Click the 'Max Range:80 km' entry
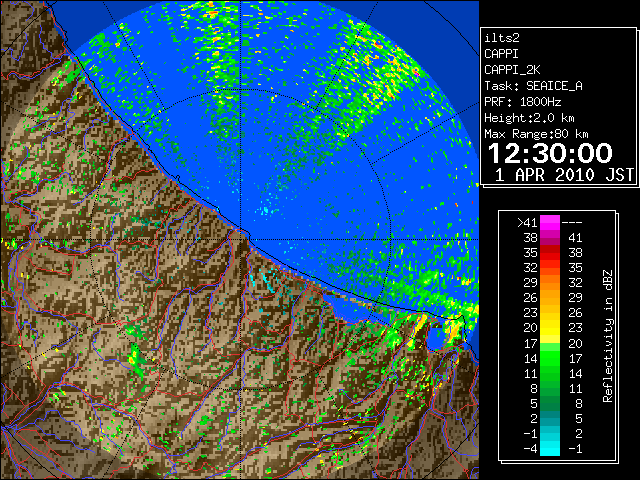The width and height of the screenshot is (640, 480). [536, 134]
